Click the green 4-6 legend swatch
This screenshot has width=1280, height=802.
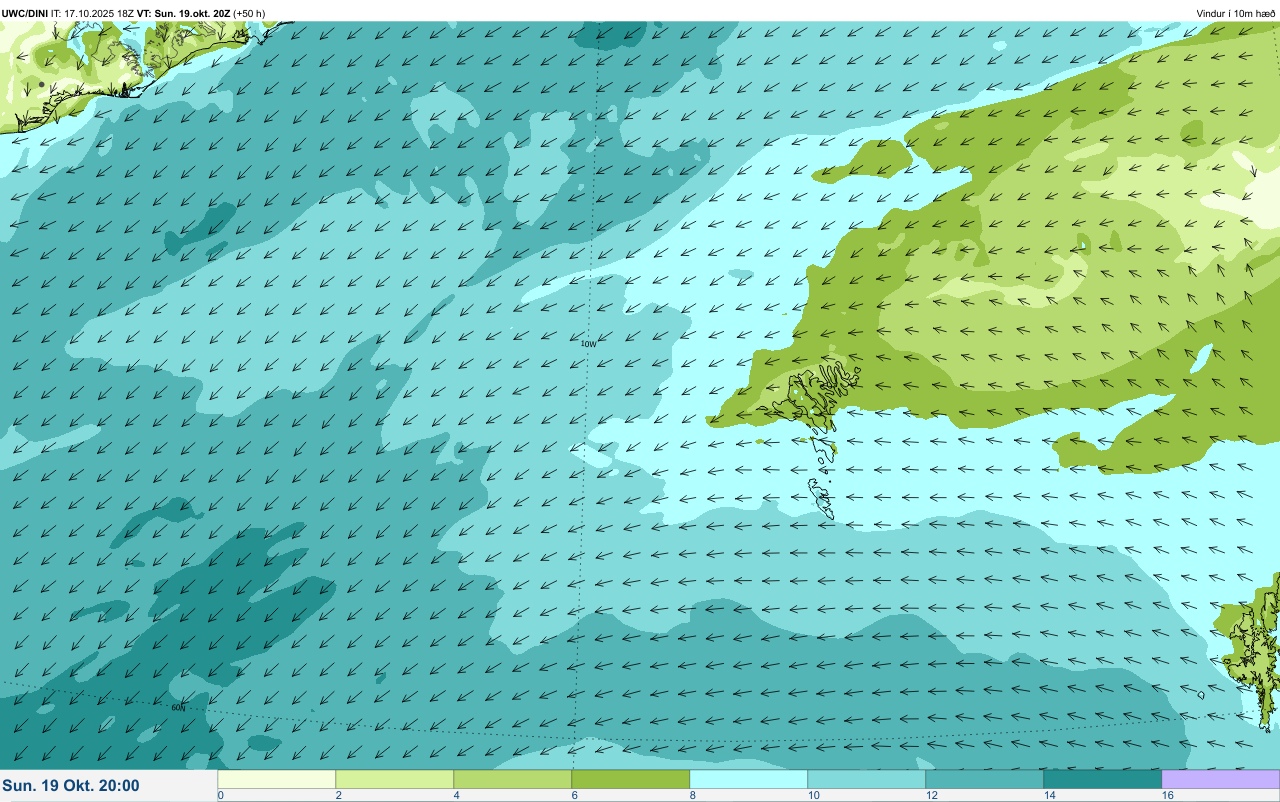coord(513,779)
